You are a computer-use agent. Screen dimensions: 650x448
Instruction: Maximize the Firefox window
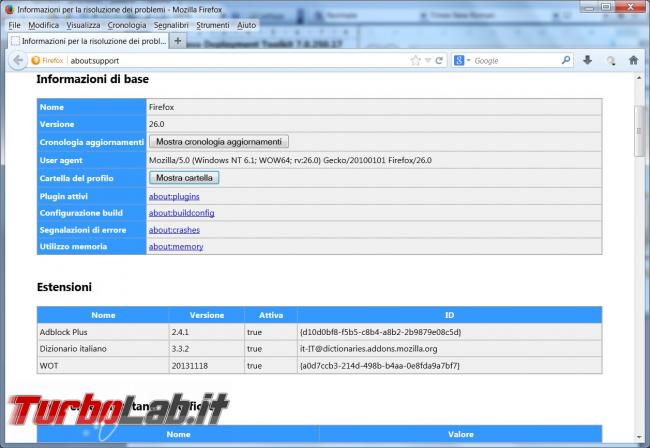coord(606,7)
